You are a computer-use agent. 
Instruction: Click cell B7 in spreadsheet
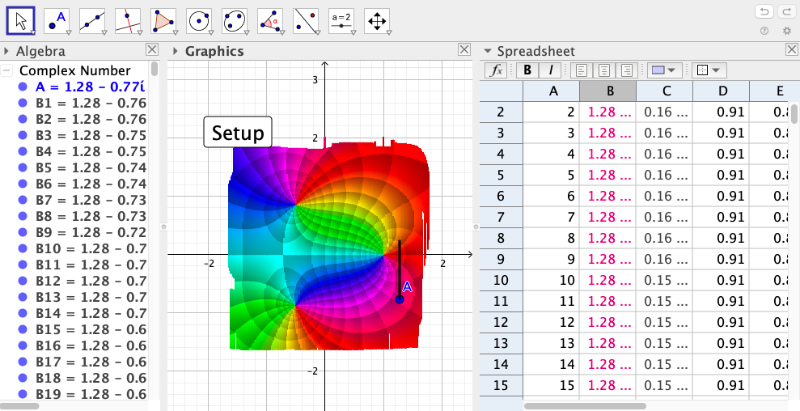click(x=608, y=217)
